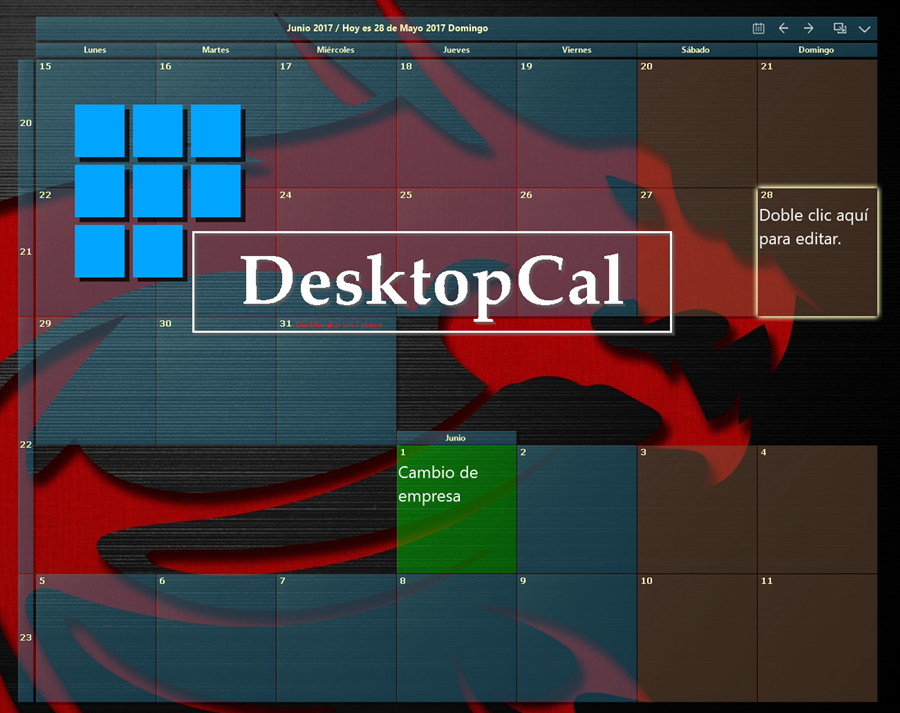Click the Junio month label above June 1
This screenshot has width=900, height=713.
tap(456, 437)
